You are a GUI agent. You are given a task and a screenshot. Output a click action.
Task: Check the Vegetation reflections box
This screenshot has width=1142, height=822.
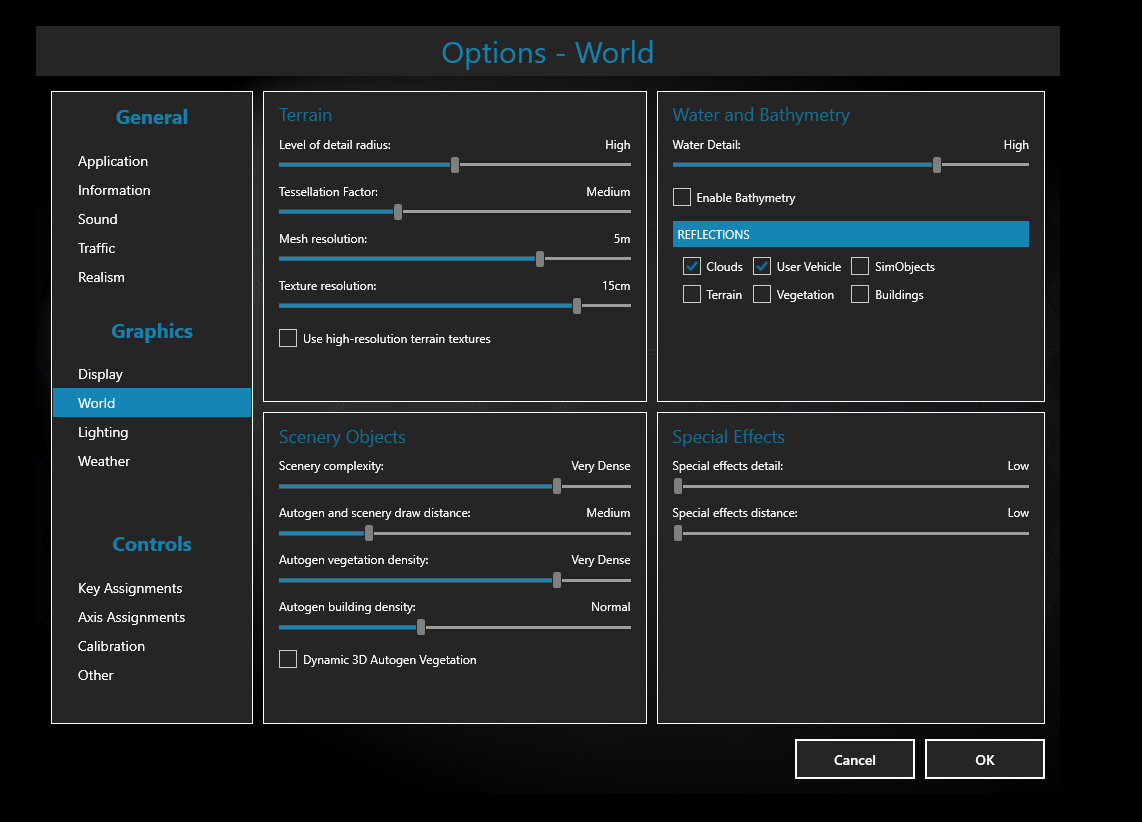(762, 294)
